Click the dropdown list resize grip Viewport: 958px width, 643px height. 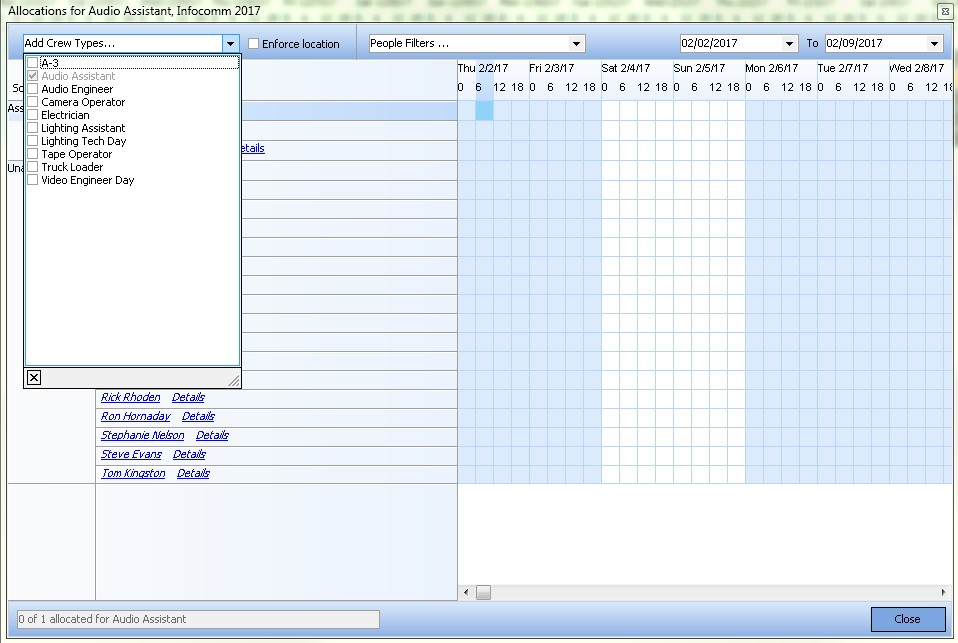click(x=233, y=381)
